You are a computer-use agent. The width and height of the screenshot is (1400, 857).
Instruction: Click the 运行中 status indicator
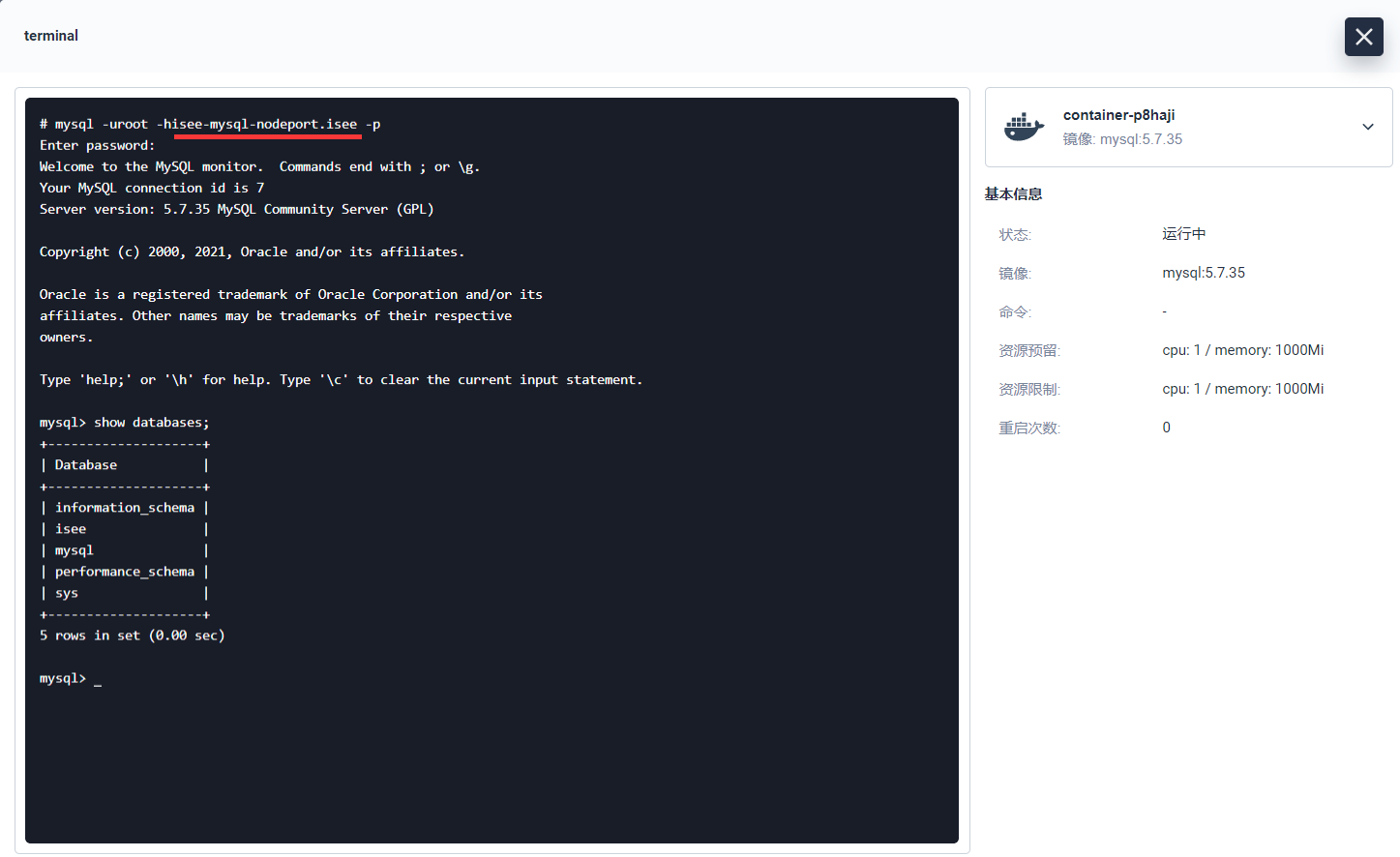click(x=1182, y=233)
